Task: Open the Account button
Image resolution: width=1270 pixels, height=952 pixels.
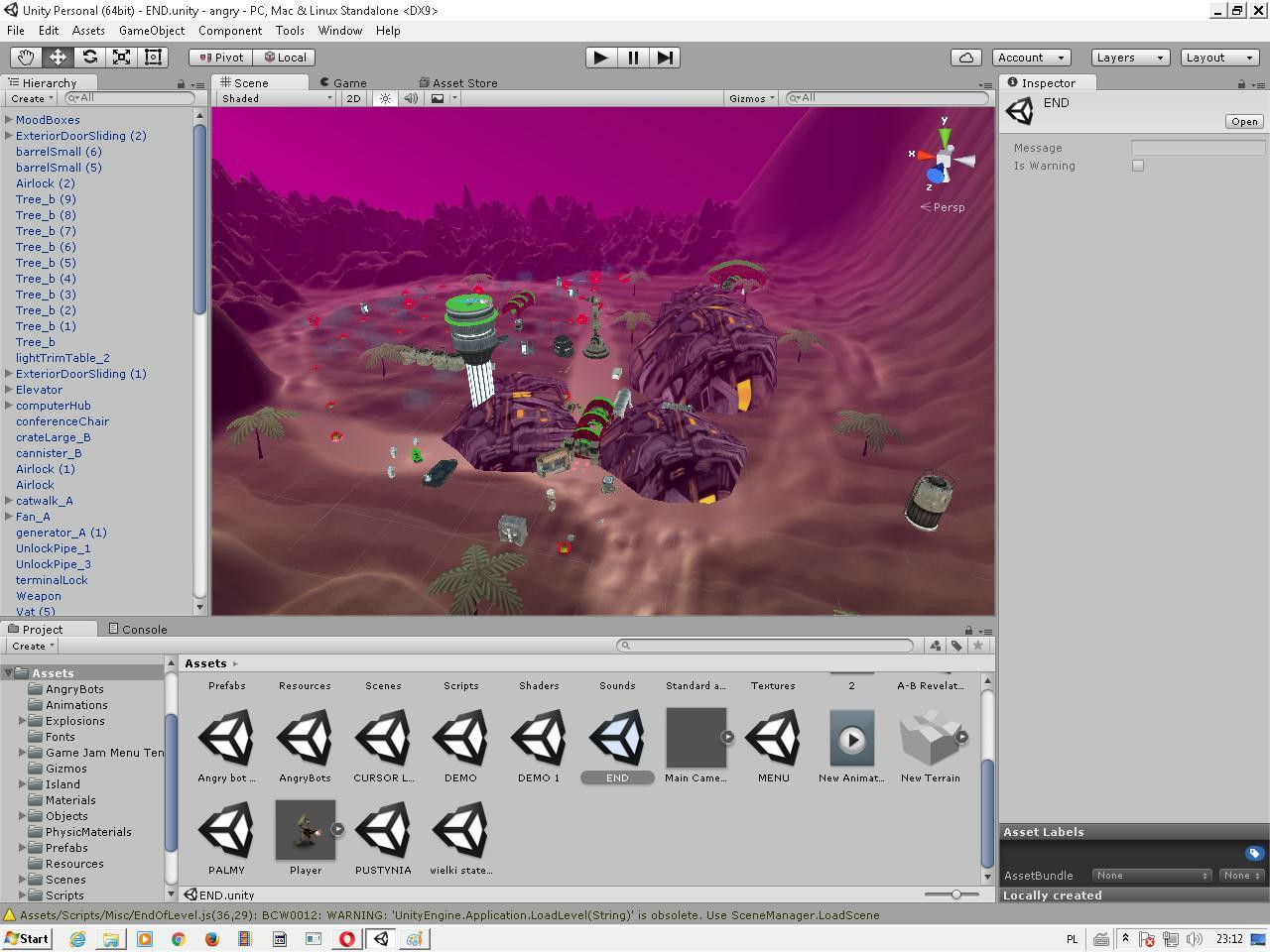Action: [1031, 58]
